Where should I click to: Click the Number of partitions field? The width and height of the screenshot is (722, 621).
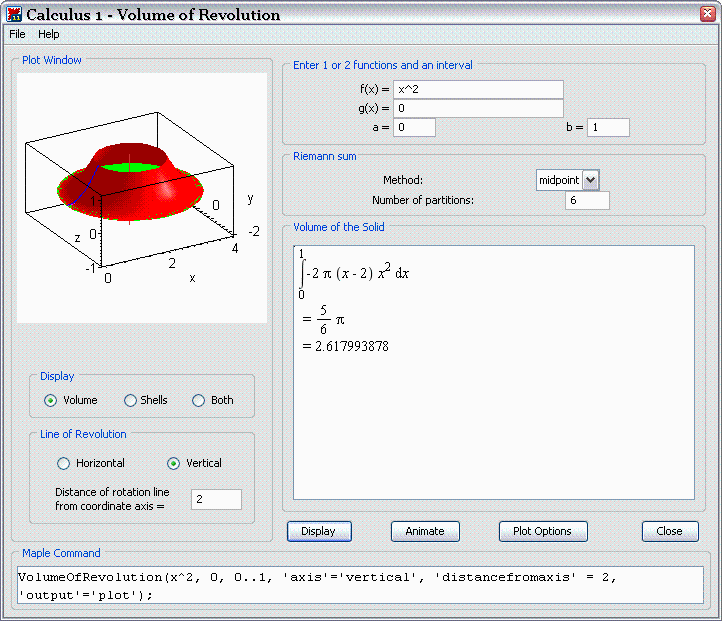(x=587, y=200)
